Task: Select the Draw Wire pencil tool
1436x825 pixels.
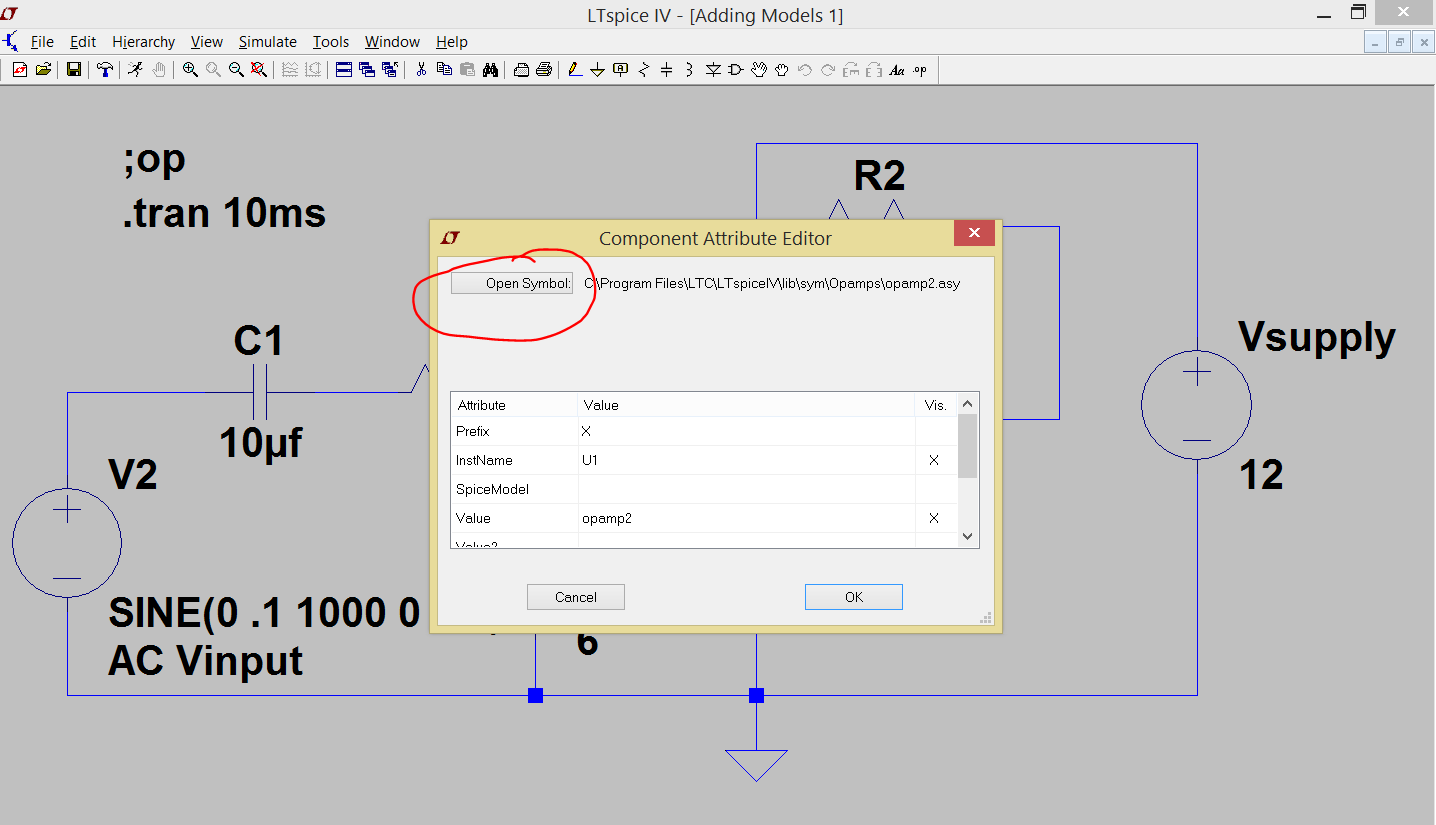Action: coord(575,70)
